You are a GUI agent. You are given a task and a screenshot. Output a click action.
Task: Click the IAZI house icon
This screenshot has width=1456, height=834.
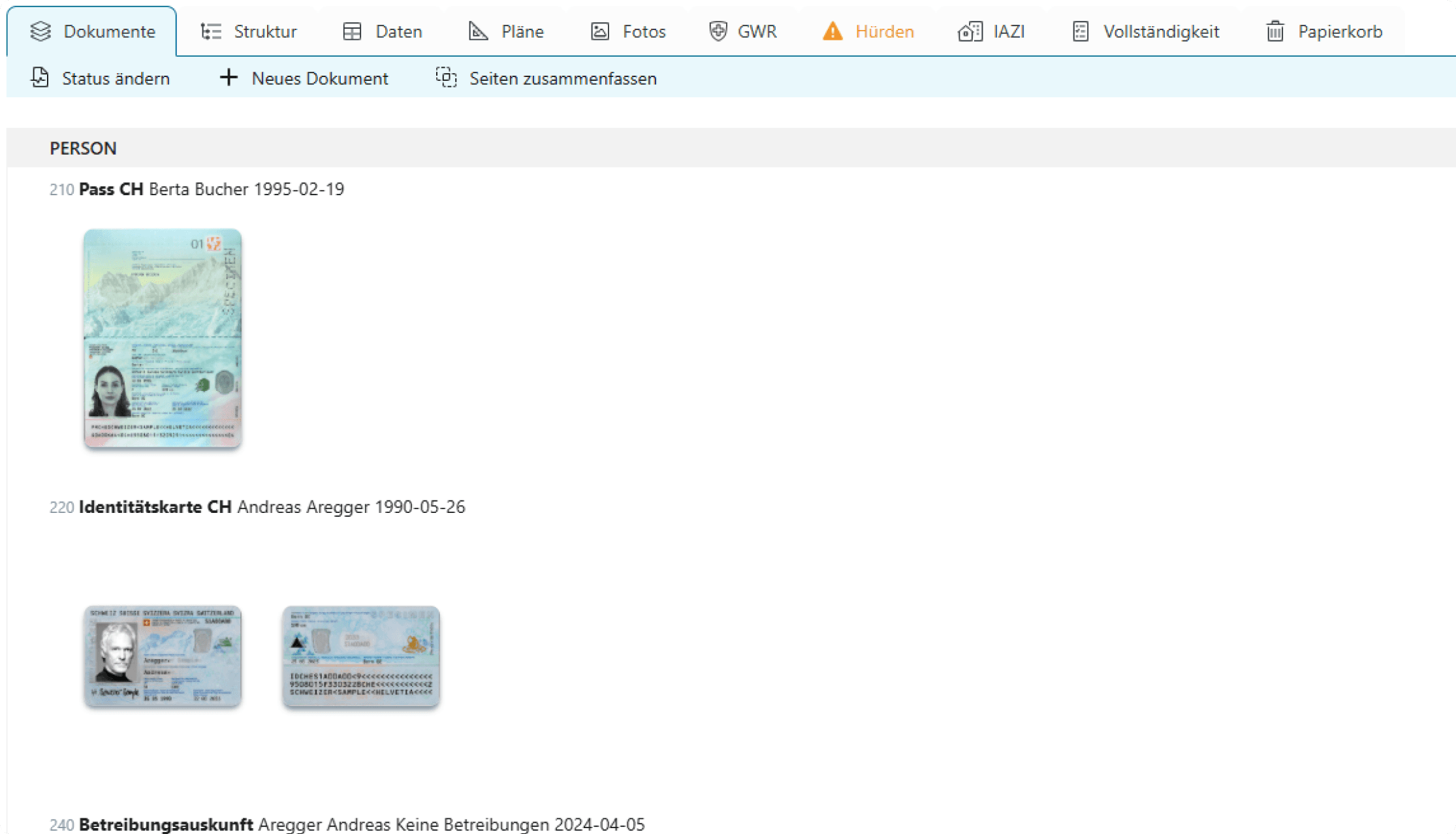[970, 31]
